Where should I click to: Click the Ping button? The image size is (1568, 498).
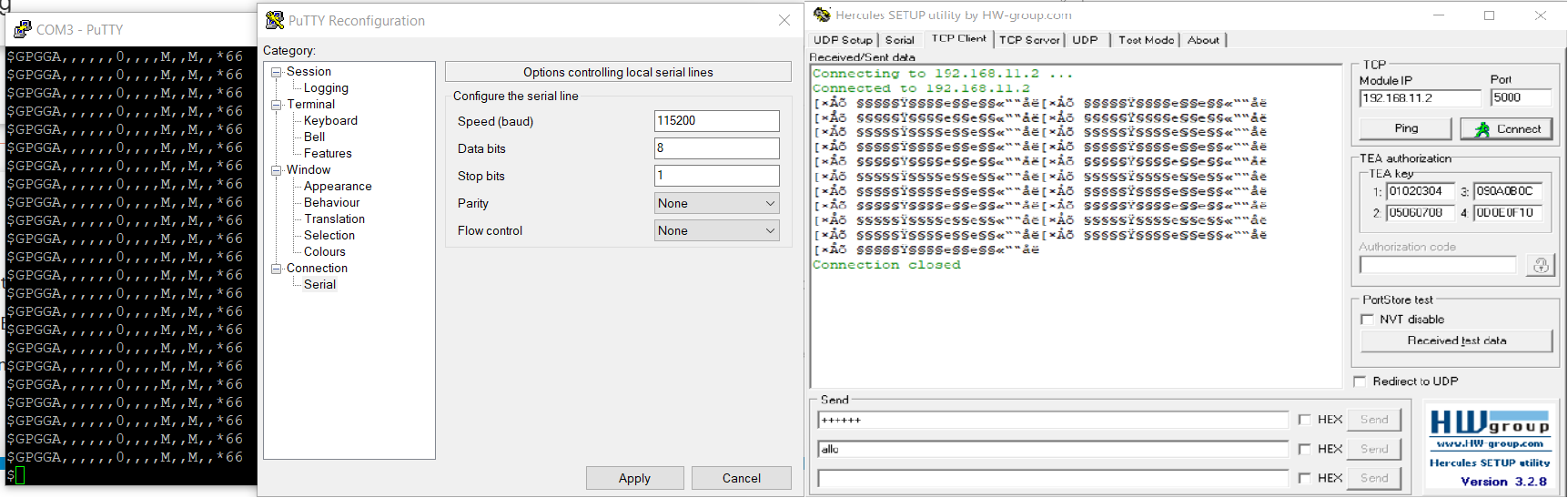[x=1406, y=128]
